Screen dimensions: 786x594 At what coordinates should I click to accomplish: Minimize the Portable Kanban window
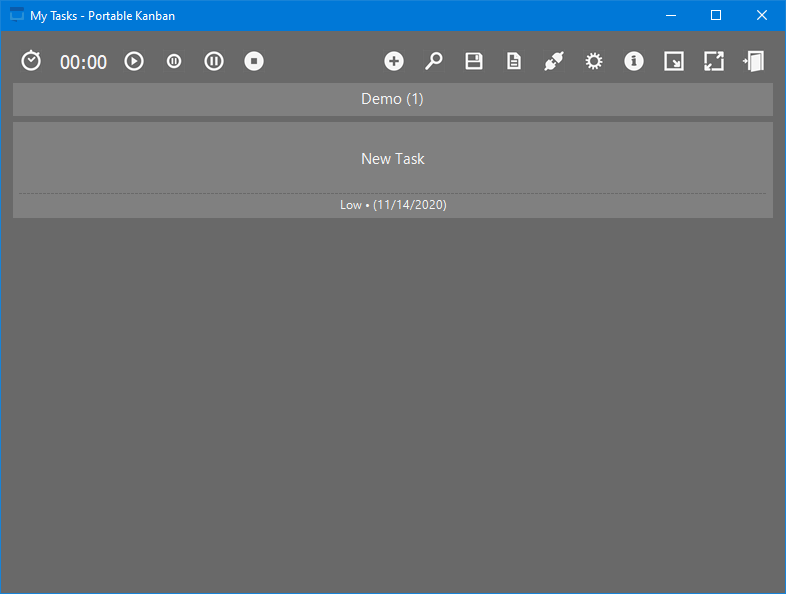click(671, 16)
